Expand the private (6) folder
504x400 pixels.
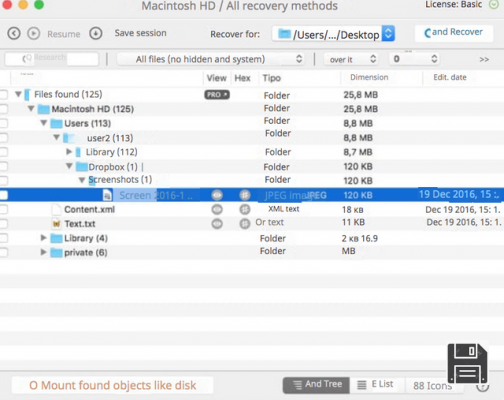[x=43, y=252]
